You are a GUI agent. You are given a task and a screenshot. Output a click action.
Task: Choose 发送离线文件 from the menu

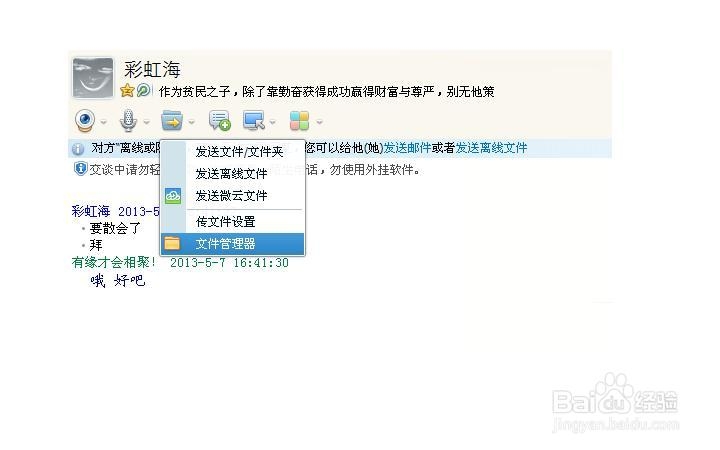(232, 174)
